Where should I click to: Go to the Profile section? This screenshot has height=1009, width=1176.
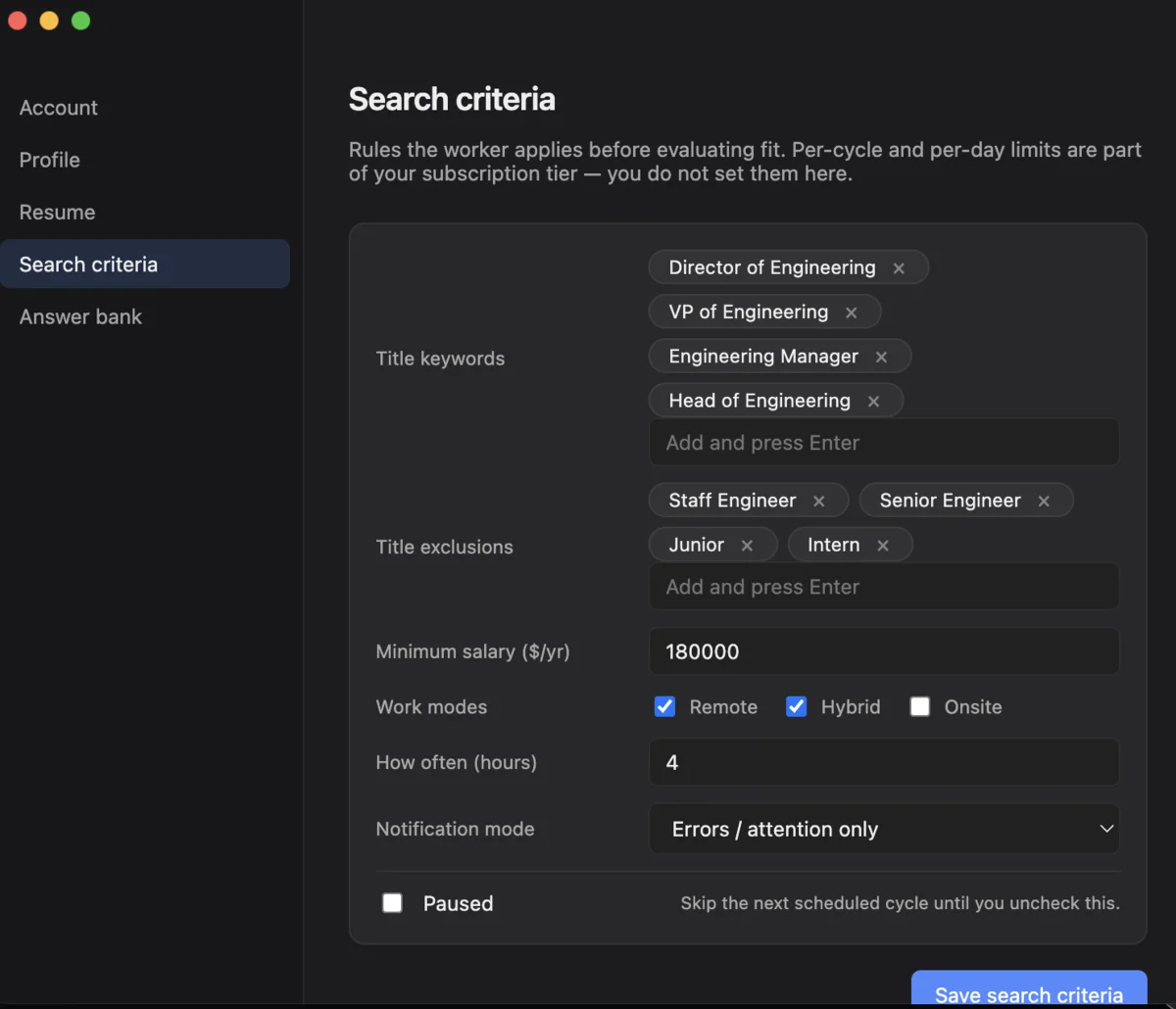click(x=145, y=160)
